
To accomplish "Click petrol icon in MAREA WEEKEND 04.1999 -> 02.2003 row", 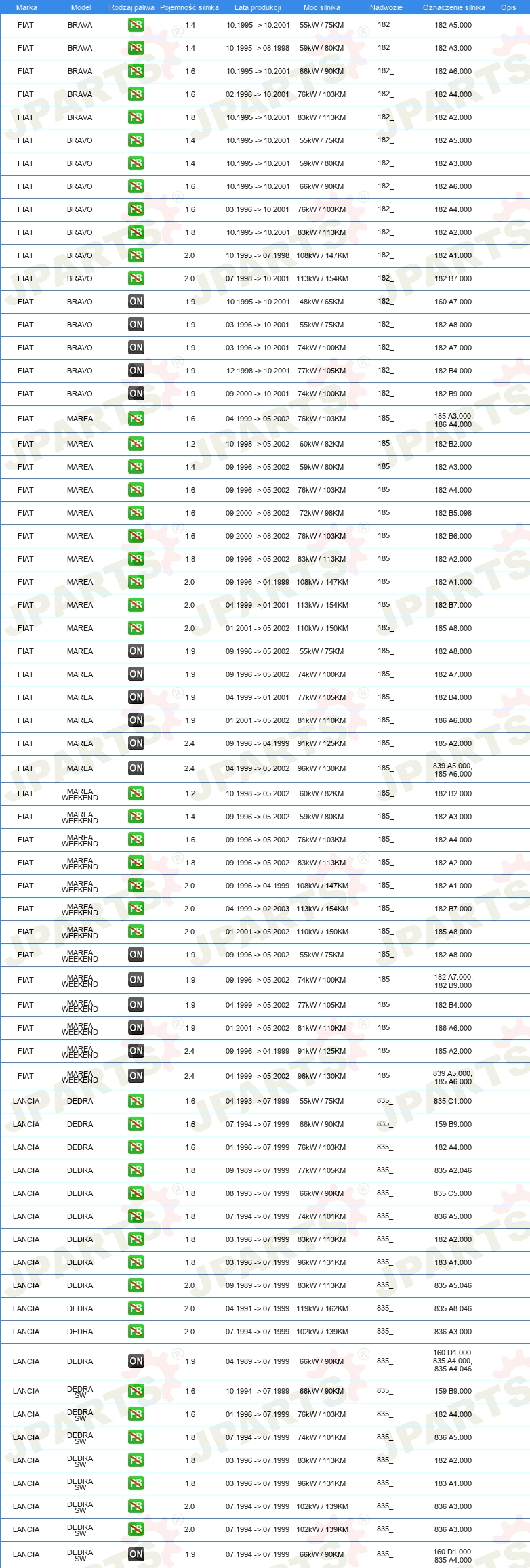I will point(136,909).
